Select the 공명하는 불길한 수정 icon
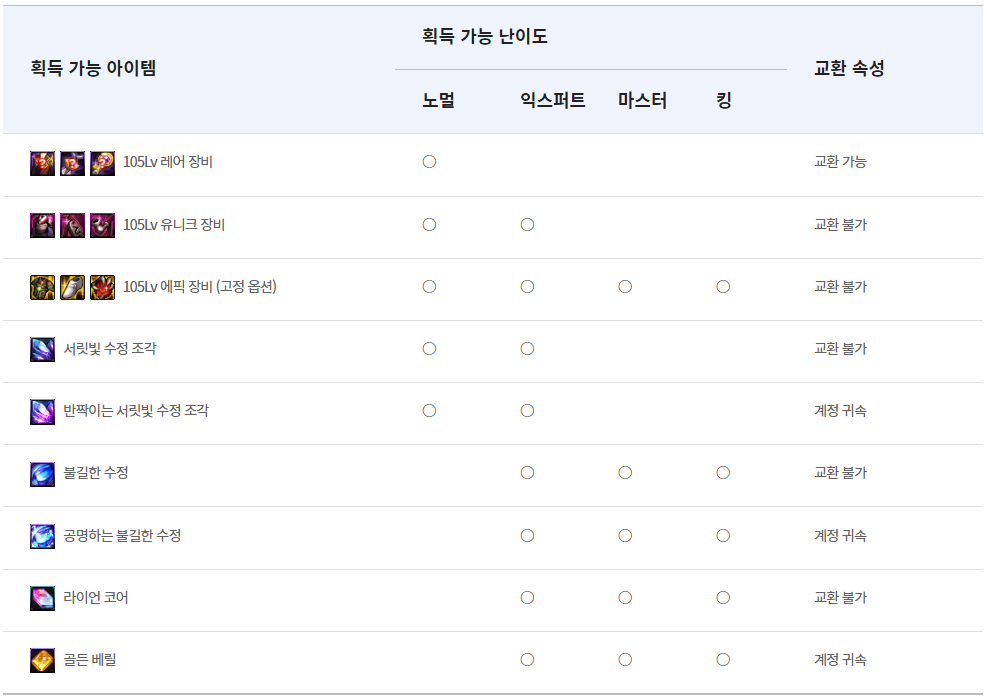The width and height of the screenshot is (987, 699). (42, 537)
